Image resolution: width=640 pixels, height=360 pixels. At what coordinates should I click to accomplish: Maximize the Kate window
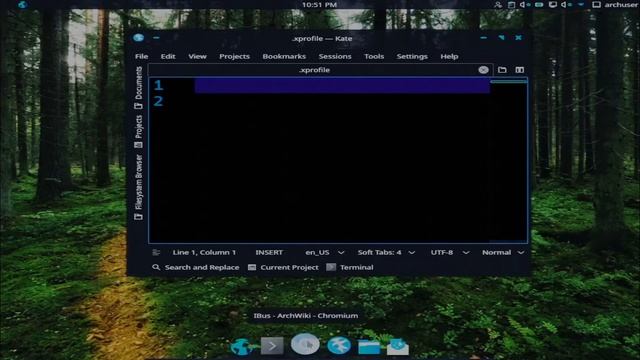tap(501, 38)
